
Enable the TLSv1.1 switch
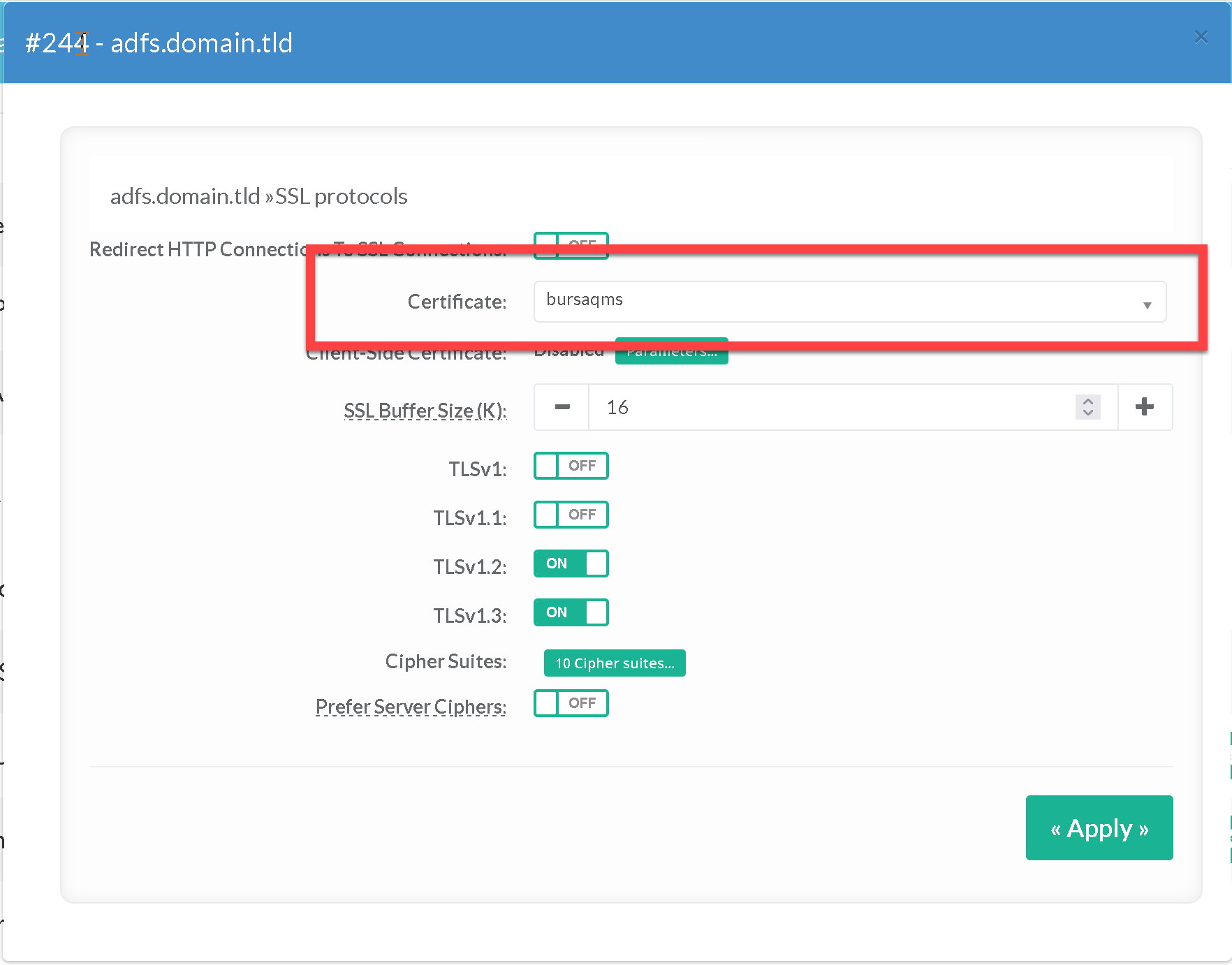tap(571, 515)
